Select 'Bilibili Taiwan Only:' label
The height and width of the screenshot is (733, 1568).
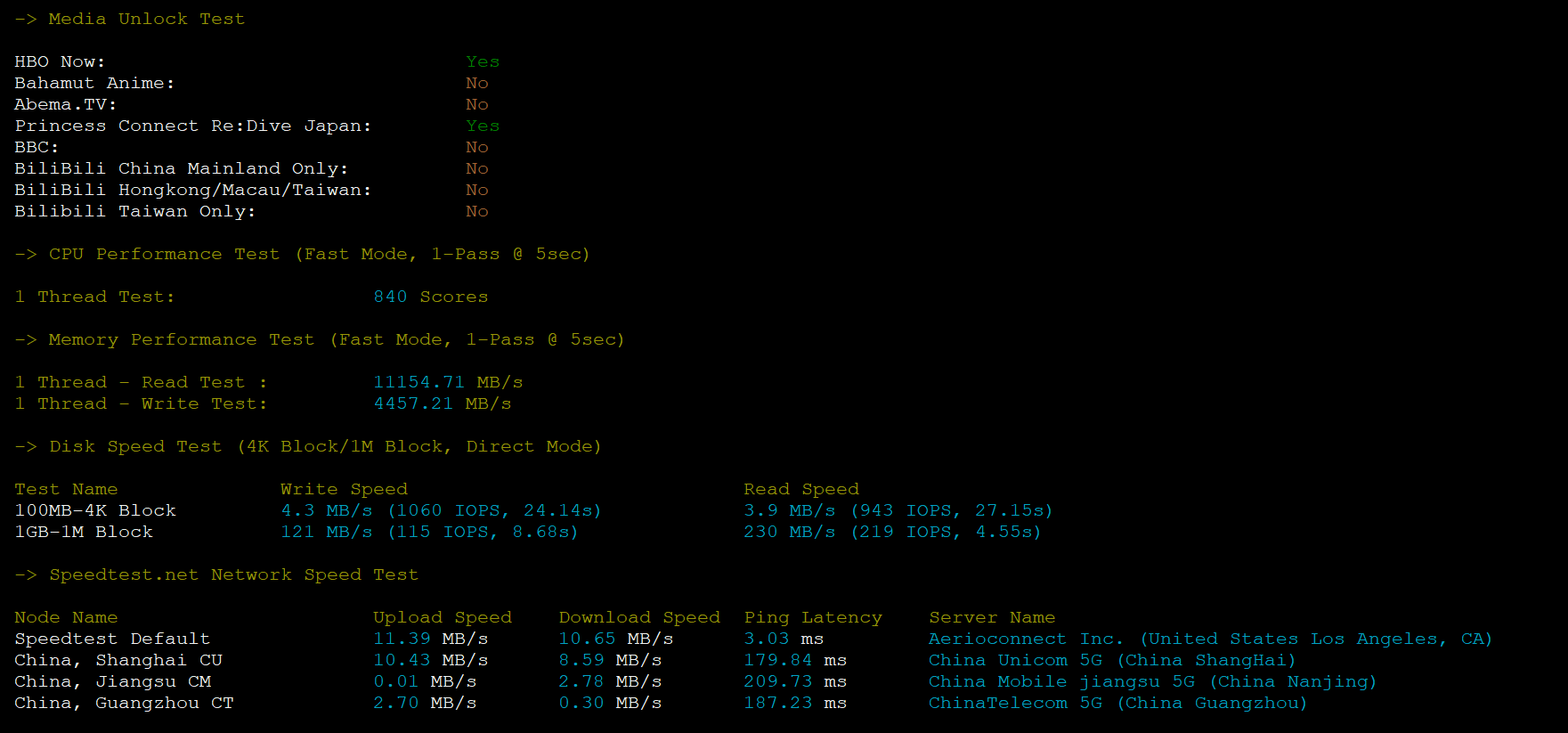click(x=135, y=211)
